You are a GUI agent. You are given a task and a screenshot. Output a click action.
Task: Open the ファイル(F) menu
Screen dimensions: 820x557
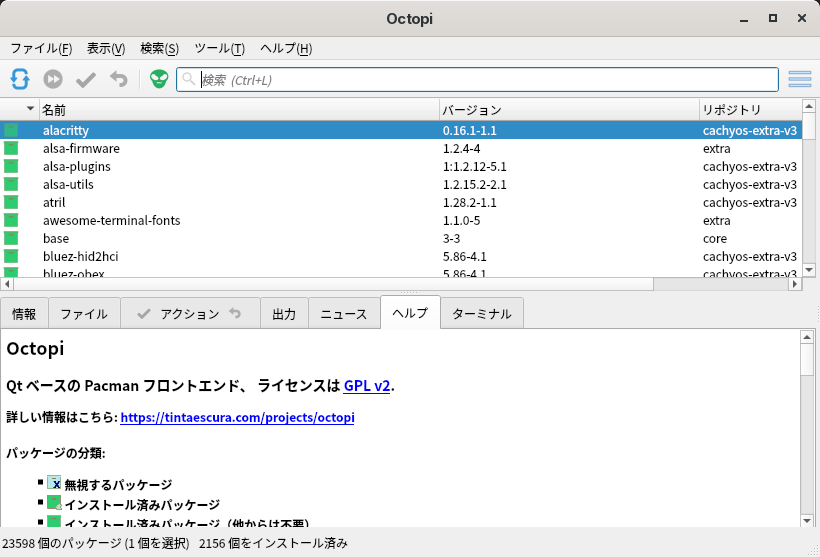tap(41, 49)
